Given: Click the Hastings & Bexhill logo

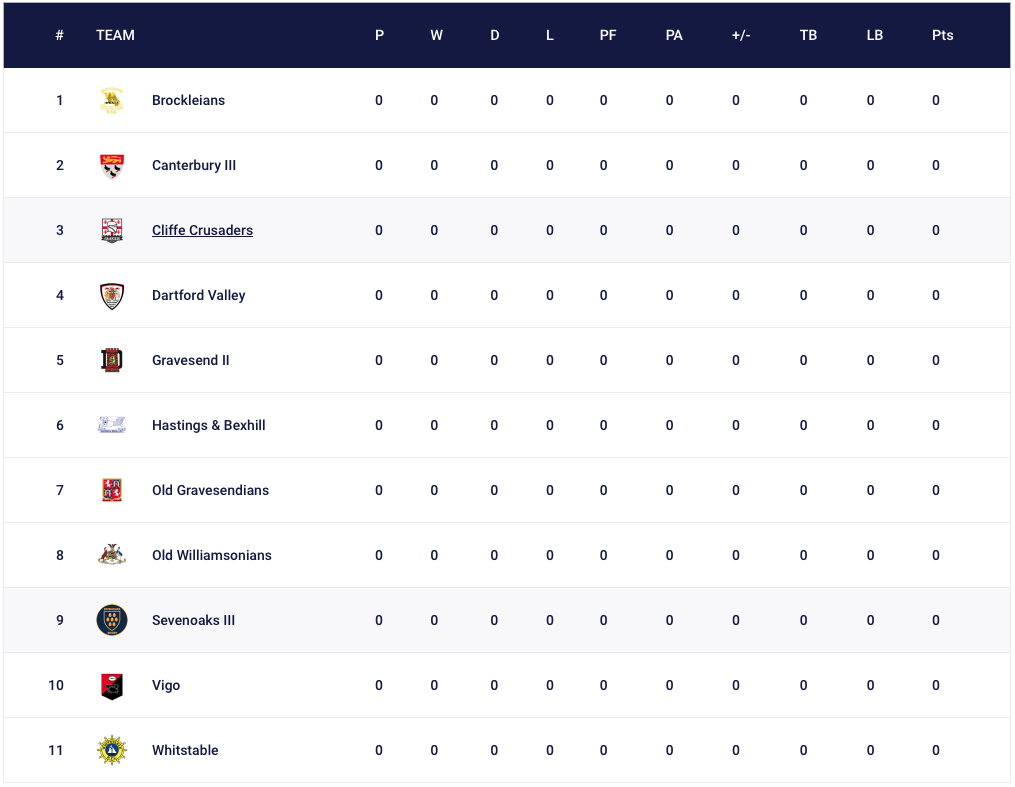Looking at the screenshot, I should tap(112, 425).
